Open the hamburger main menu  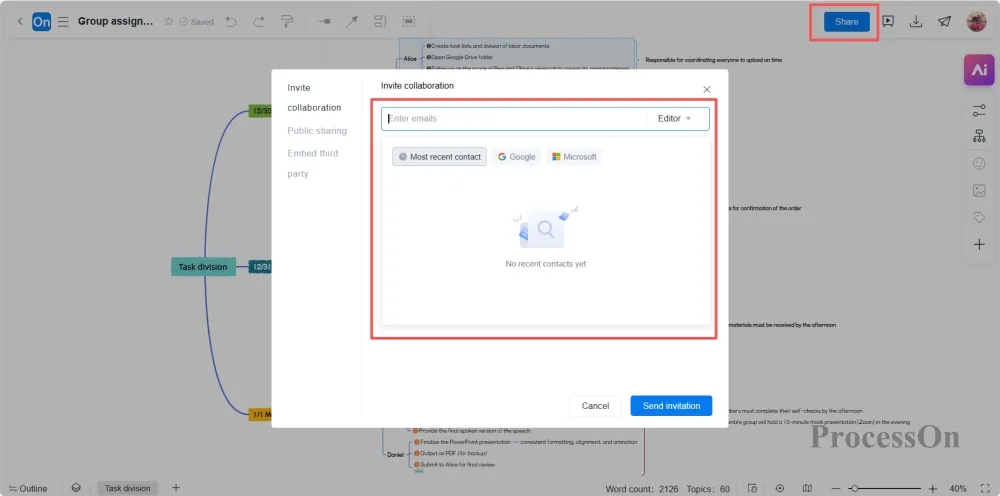(x=63, y=21)
